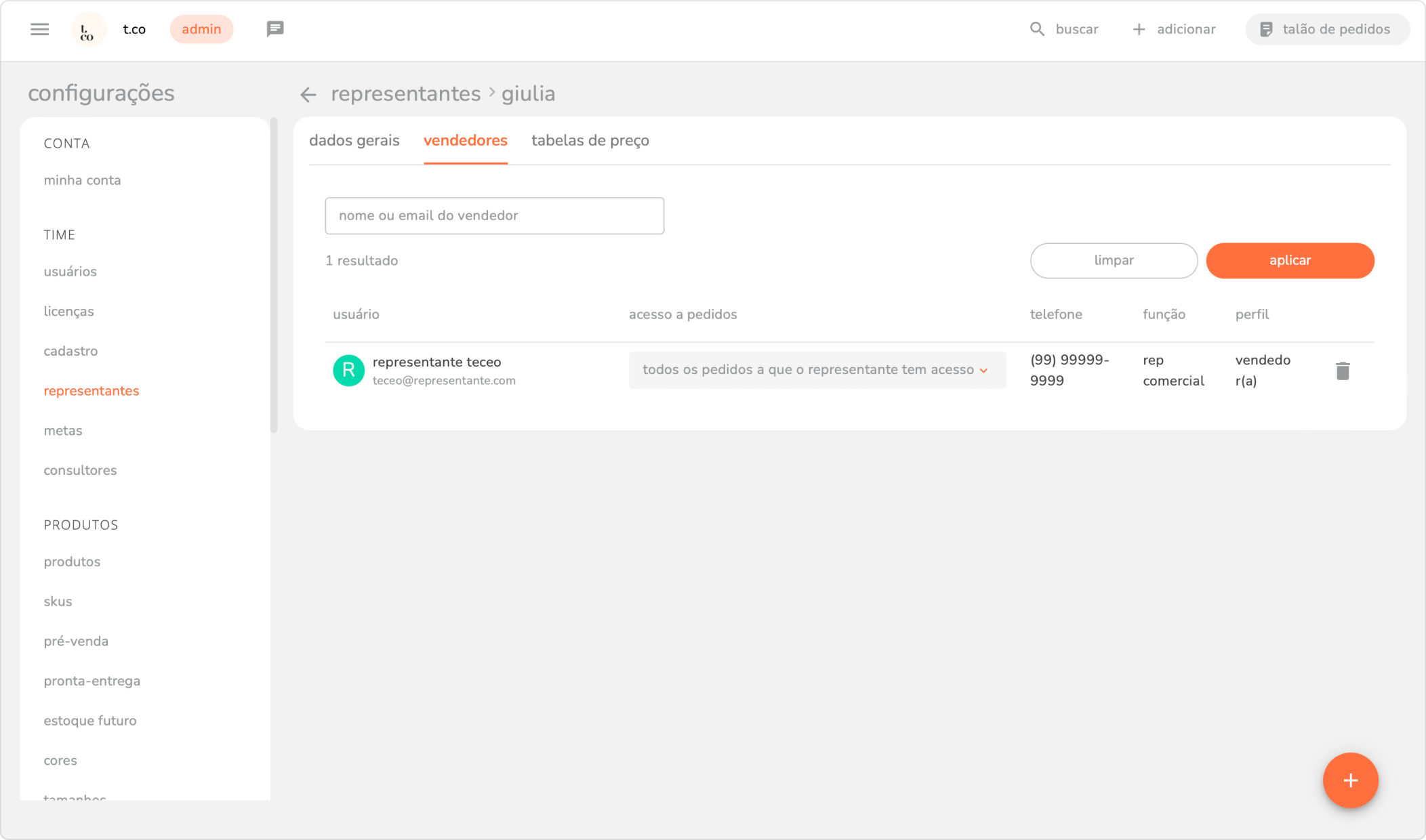This screenshot has height=840, width=1426.
Task: Click the back arrow beside representantes
Action: (x=308, y=94)
